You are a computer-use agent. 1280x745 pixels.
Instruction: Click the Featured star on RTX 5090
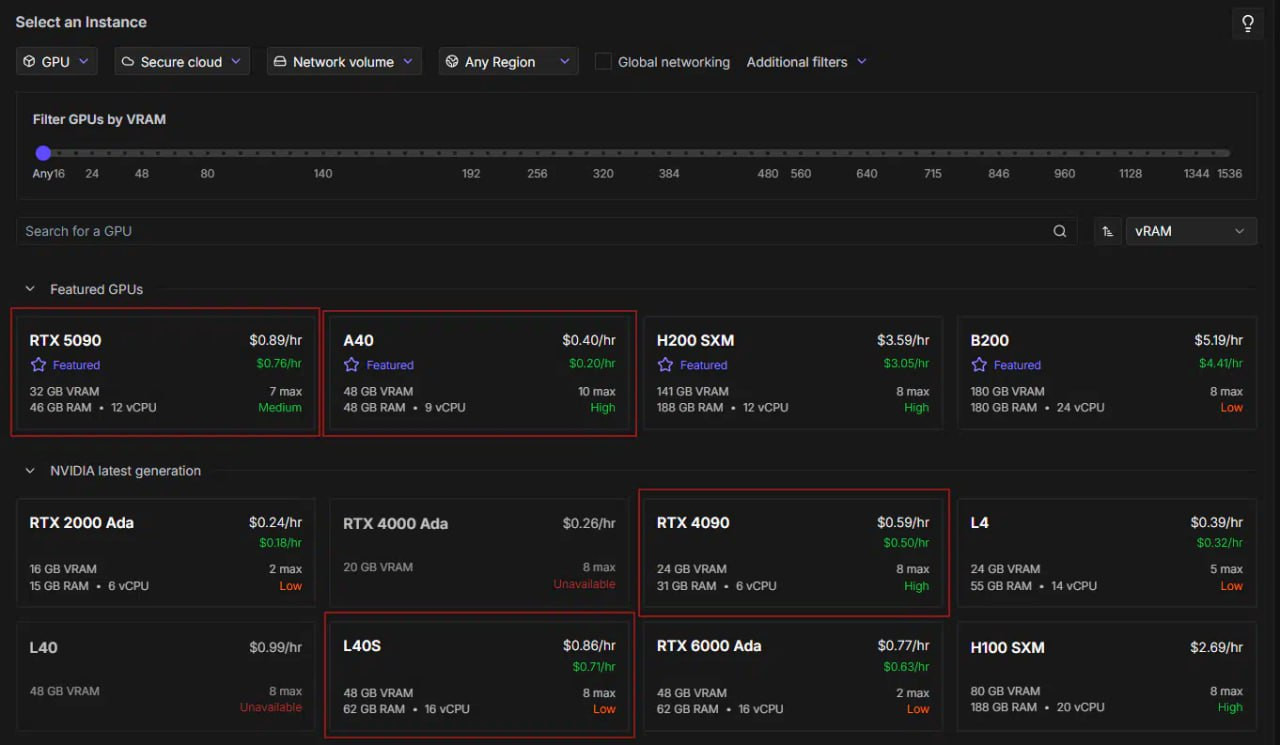coord(38,365)
